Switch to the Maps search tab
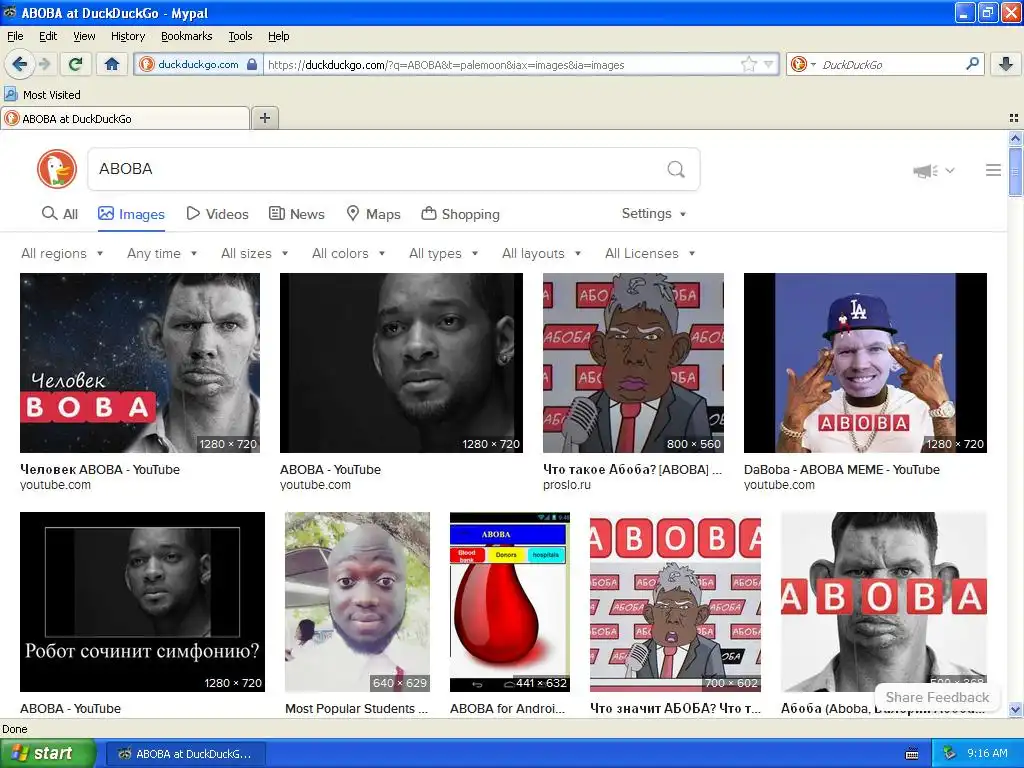1024x768 pixels. [373, 214]
